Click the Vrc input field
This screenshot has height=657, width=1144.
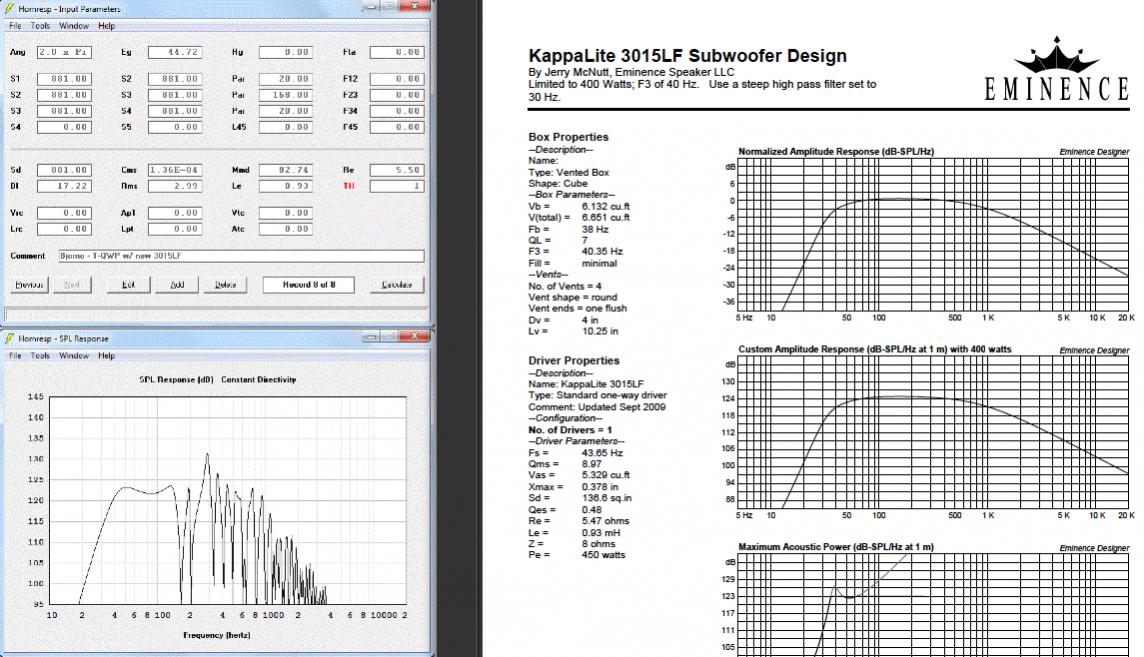[x=64, y=213]
